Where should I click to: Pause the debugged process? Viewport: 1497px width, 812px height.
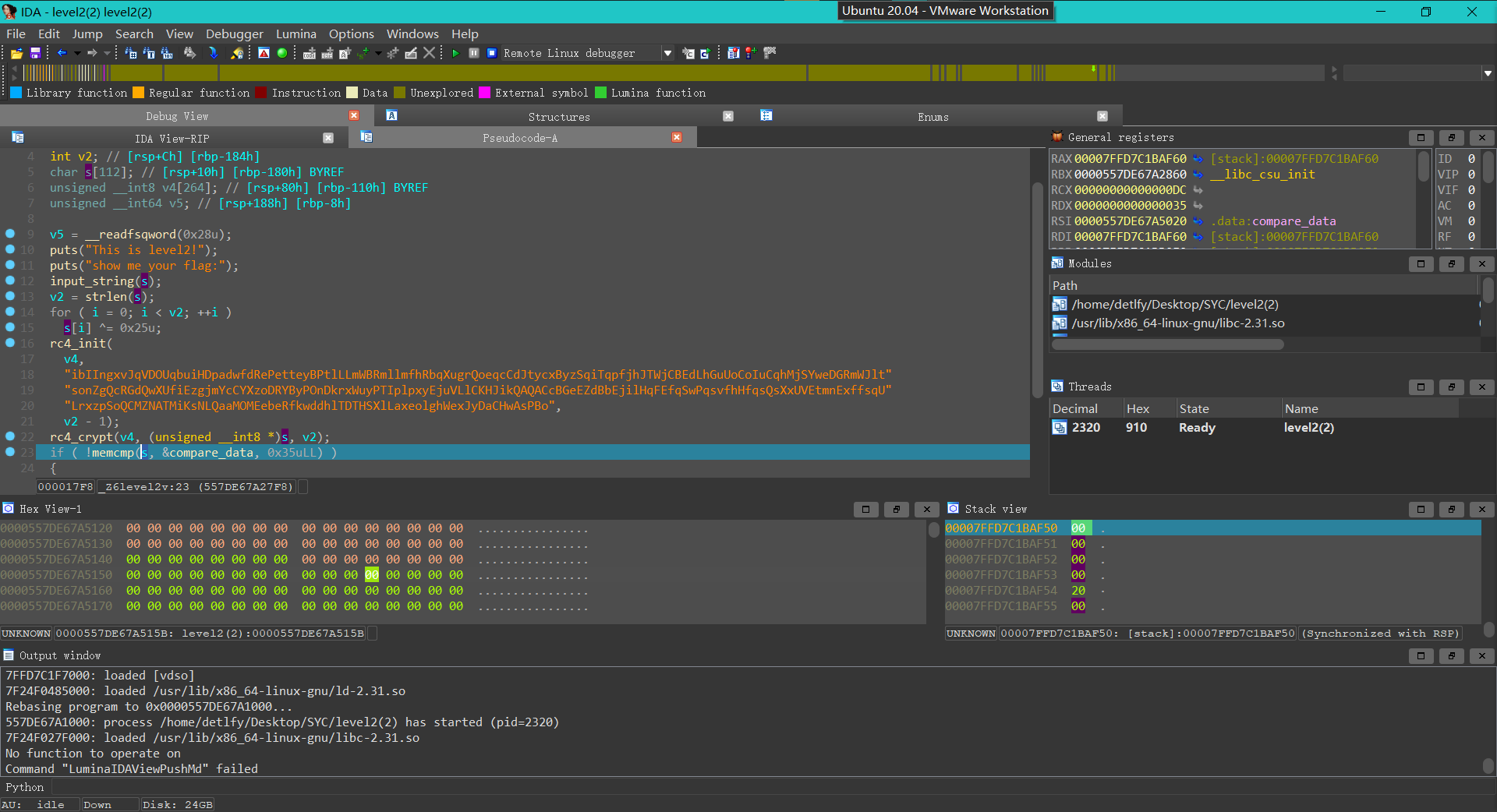pyautogui.click(x=474, y=53)
